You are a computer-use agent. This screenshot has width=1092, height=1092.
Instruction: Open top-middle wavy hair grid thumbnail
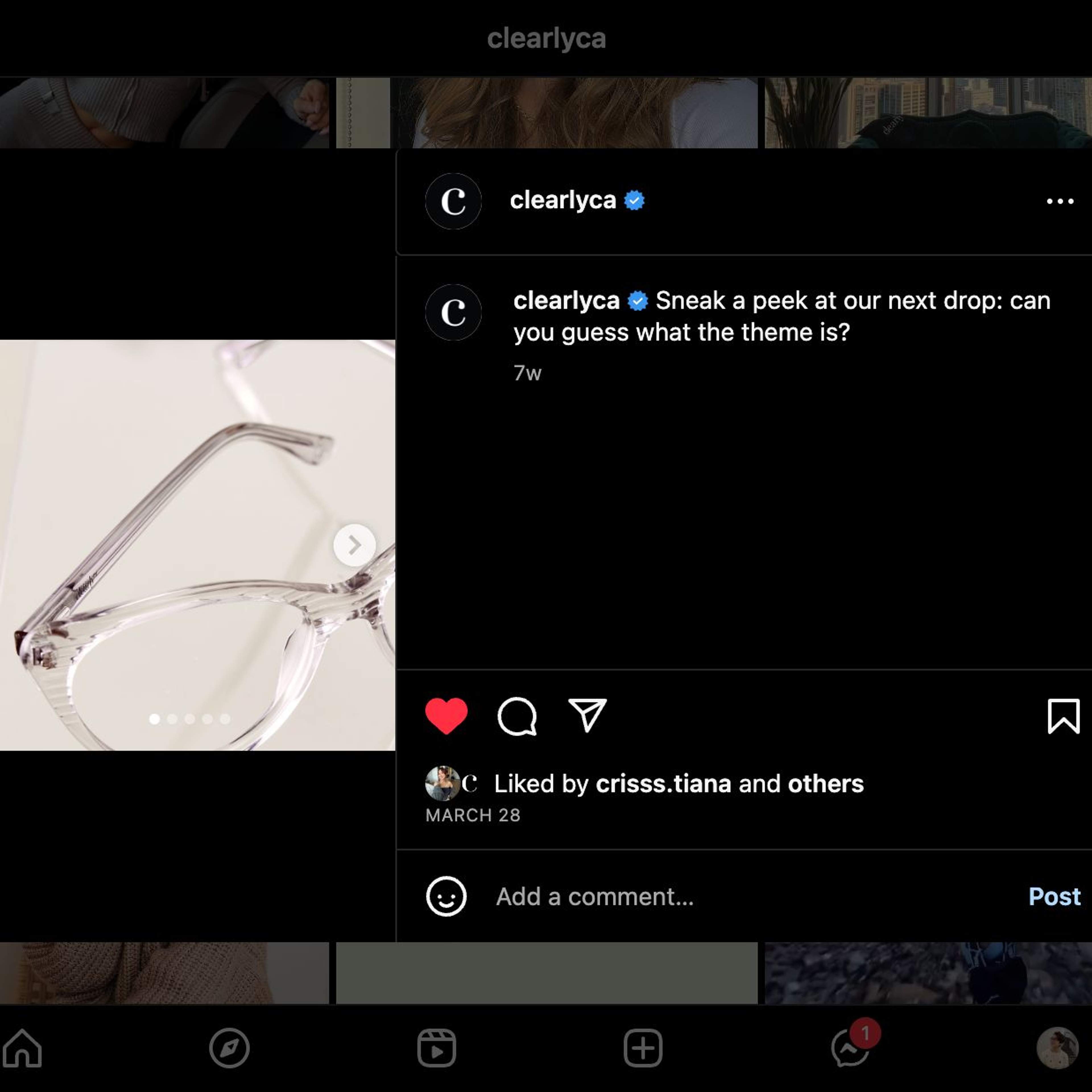tap(547, 113)
